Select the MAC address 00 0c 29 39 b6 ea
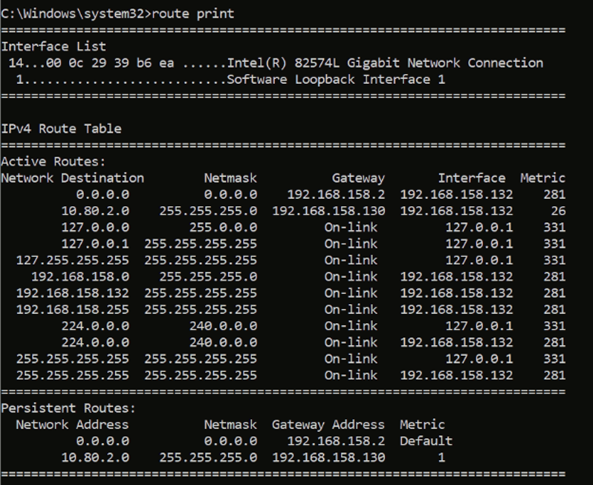 click(110, 63)
